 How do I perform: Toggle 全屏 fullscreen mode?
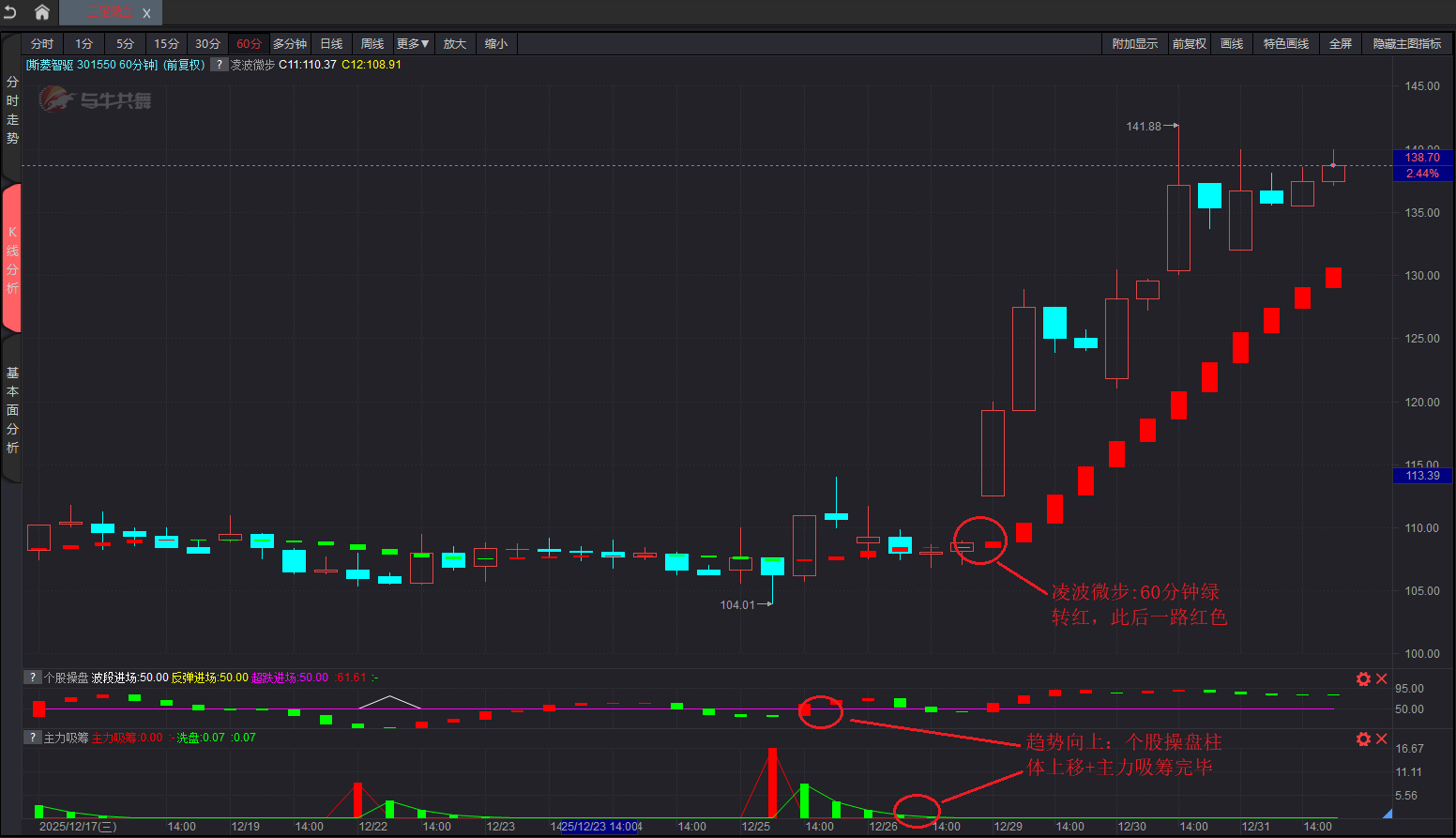pos(1340,44)
